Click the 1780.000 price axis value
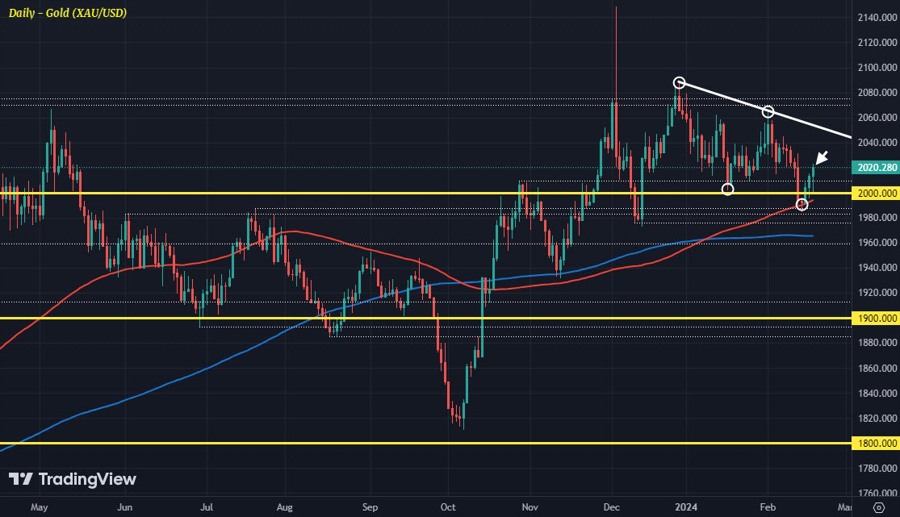This screenshot has width=900, height=517. (x=877, y=468)
